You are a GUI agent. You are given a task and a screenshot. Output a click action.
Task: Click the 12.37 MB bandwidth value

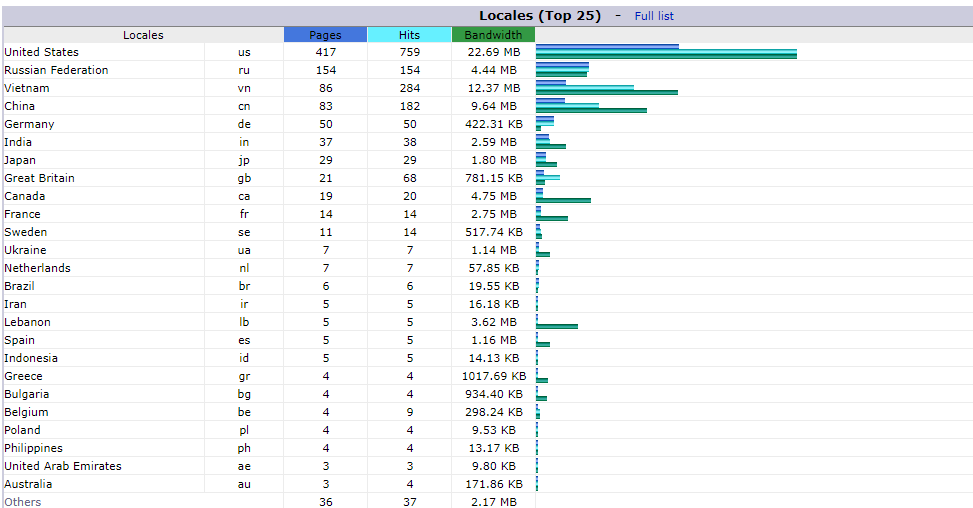coord(494,88)
